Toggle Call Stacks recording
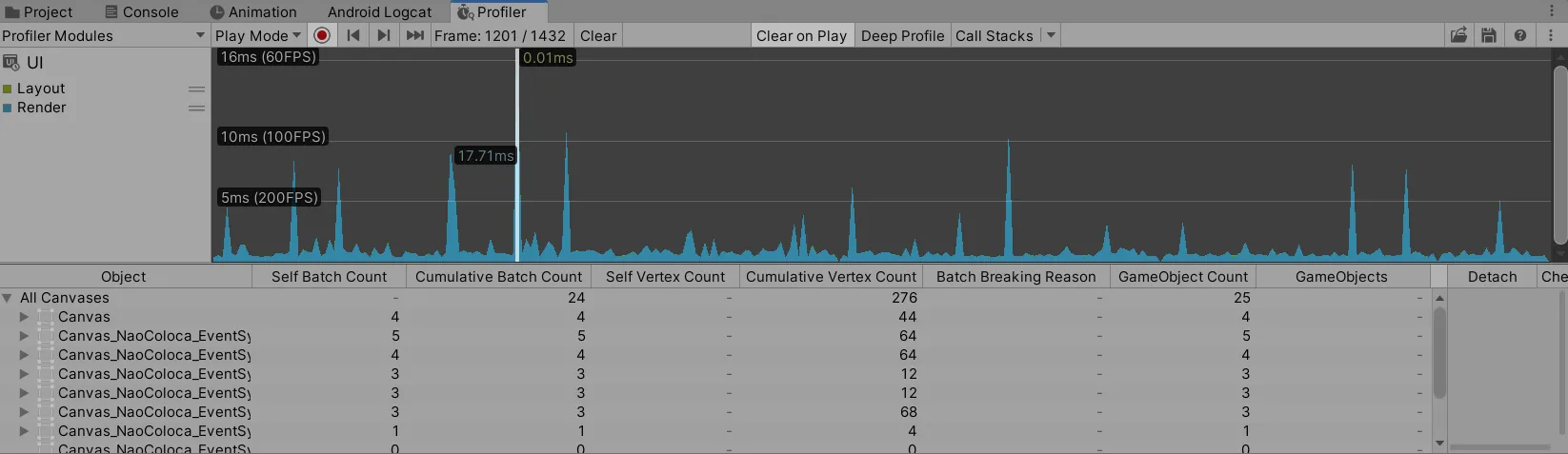 point(995,35)
